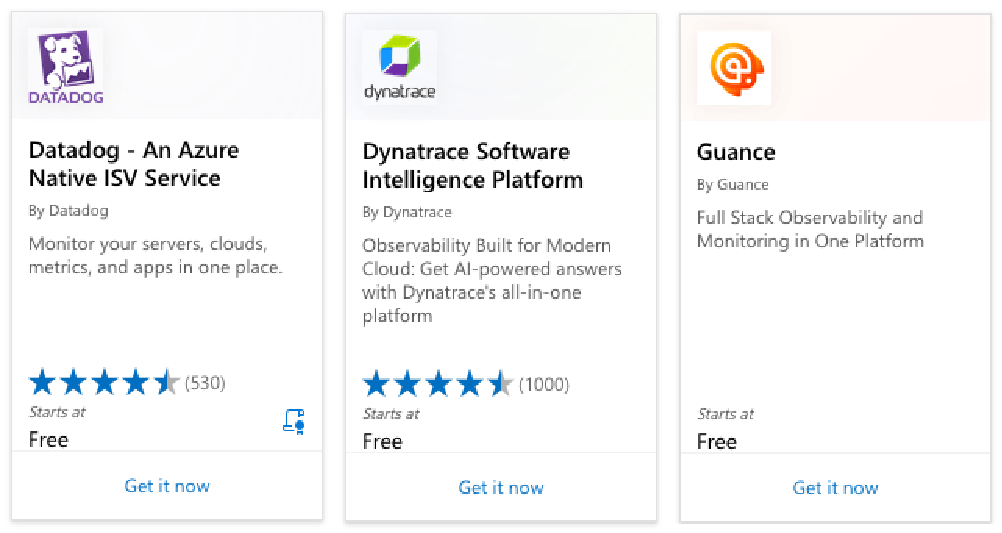
Task: Click the certified badge icon on Datadog card
Action: 294,422
